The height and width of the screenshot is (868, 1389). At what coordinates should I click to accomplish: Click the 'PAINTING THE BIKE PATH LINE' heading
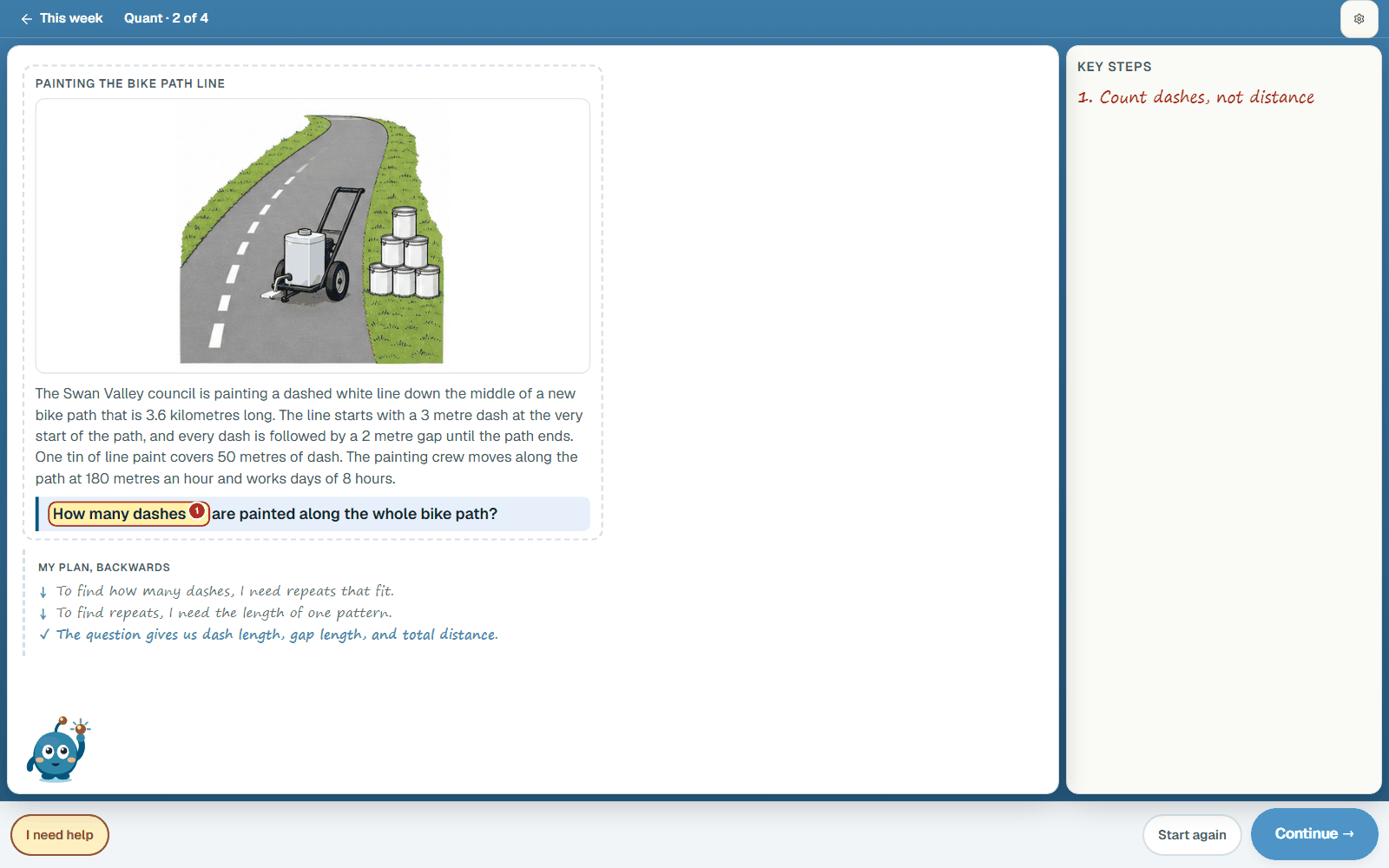tap(130, 83)
